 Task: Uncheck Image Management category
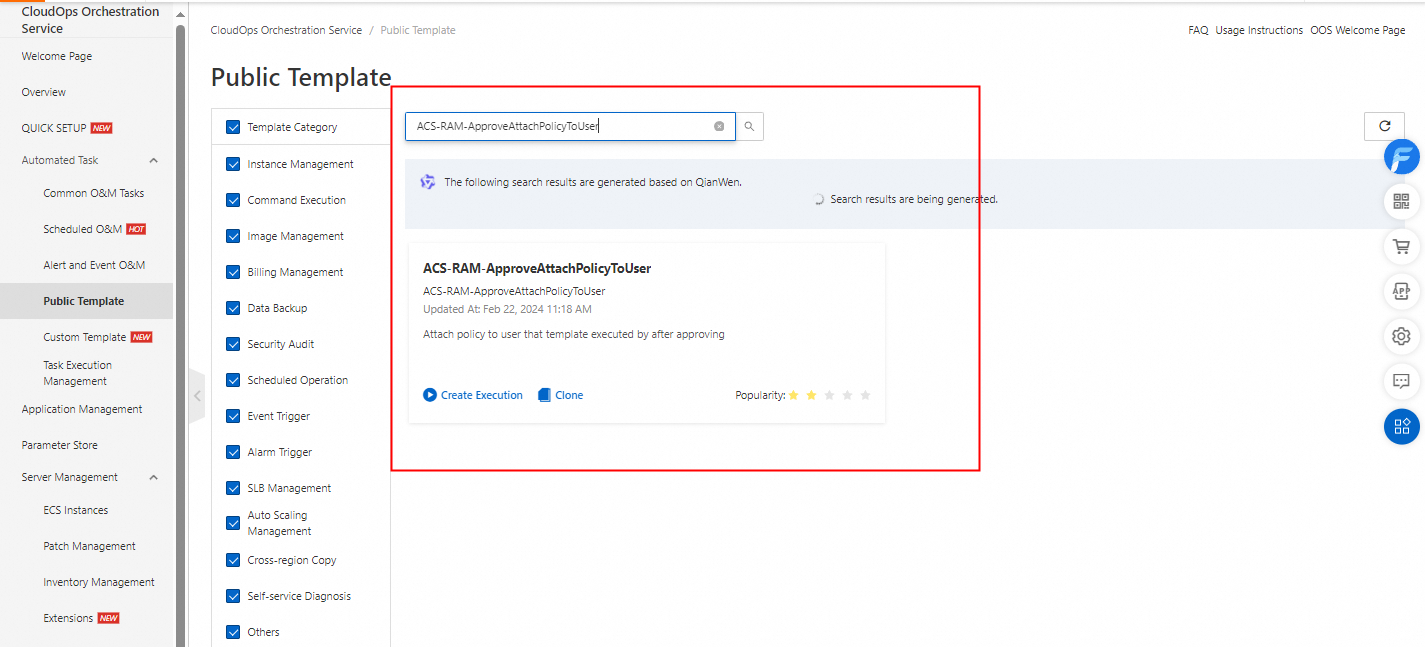coord(233,236)
